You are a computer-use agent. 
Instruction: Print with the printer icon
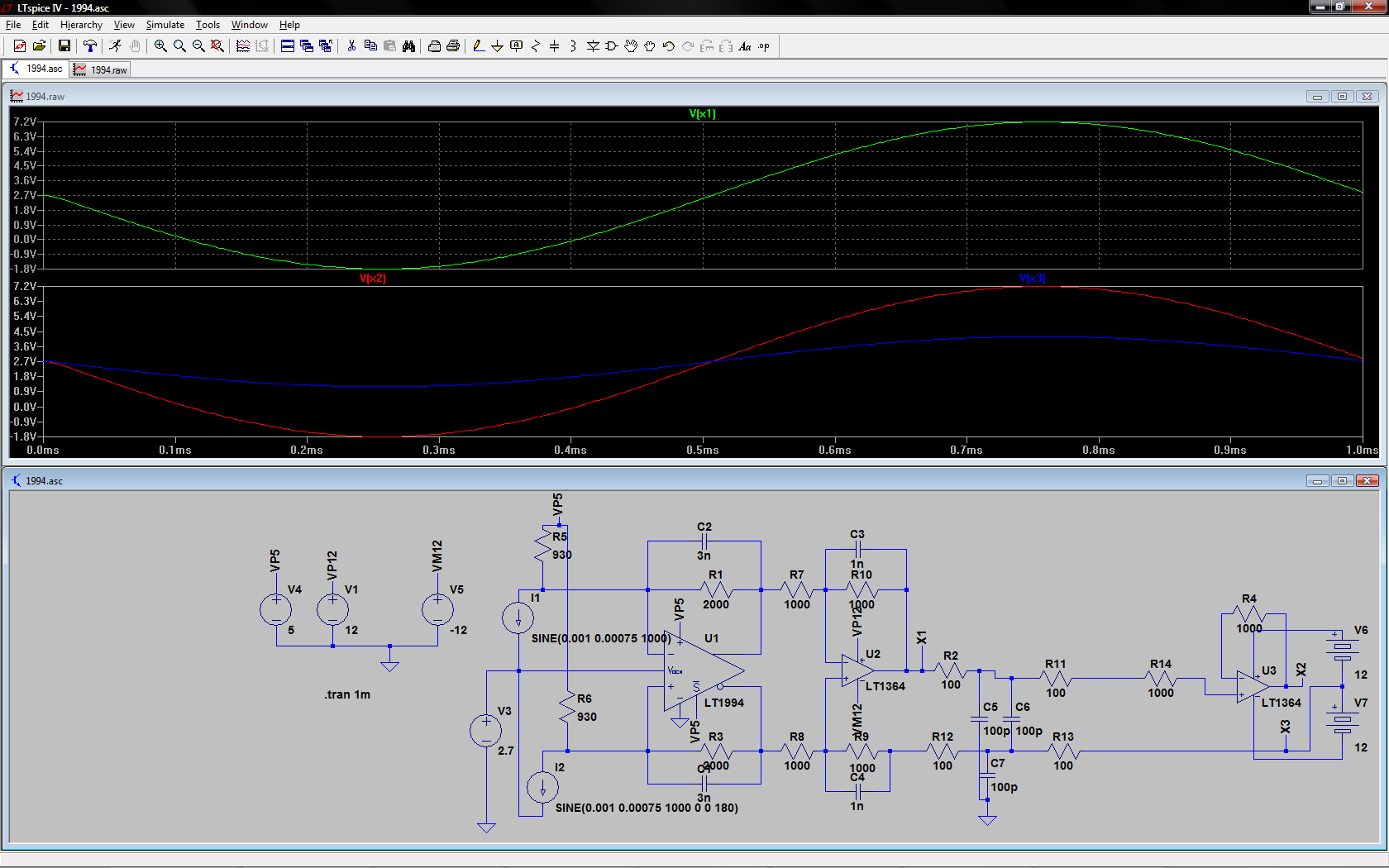[x=453, y=46]
